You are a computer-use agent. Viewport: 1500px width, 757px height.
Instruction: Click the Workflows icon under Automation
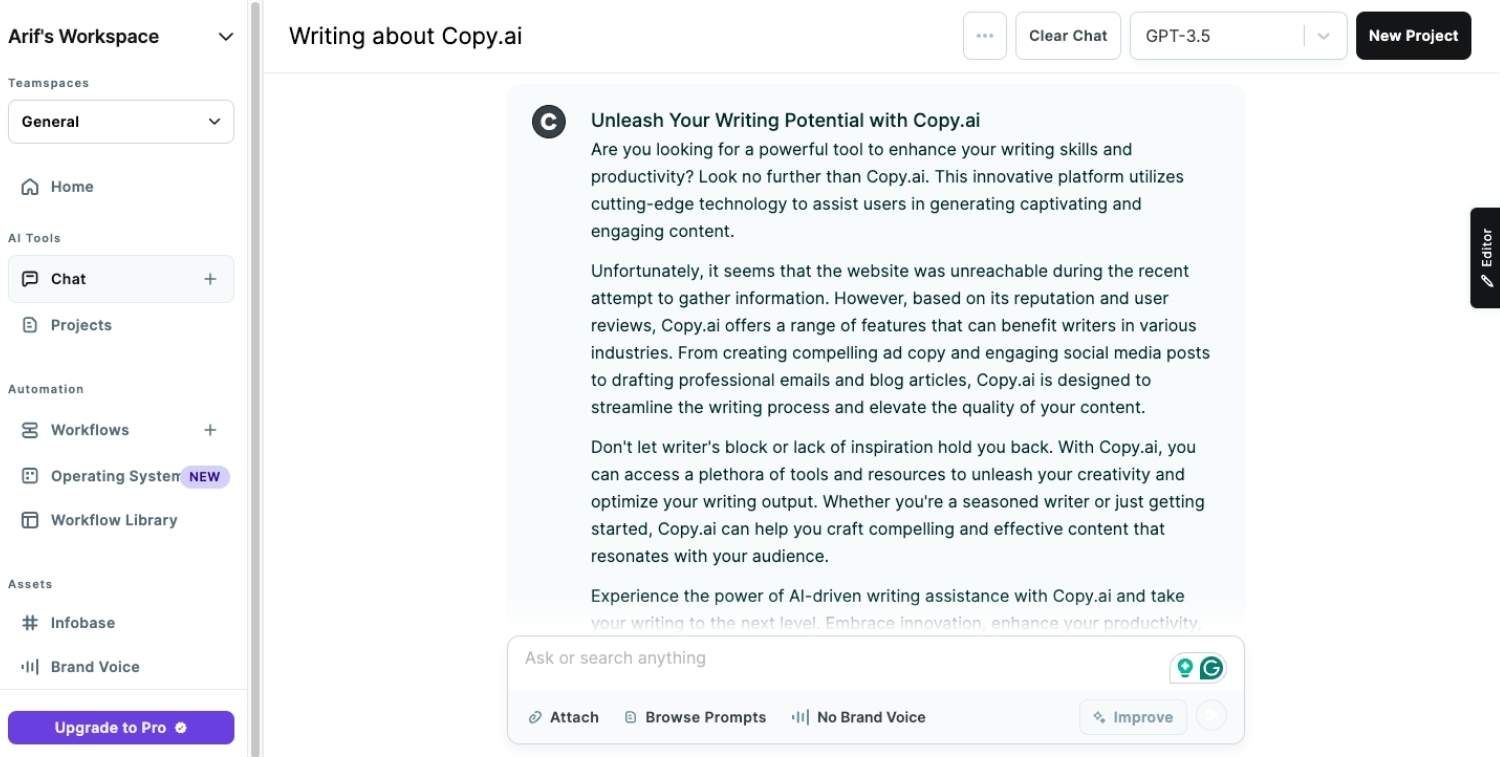tap(29, 429)
